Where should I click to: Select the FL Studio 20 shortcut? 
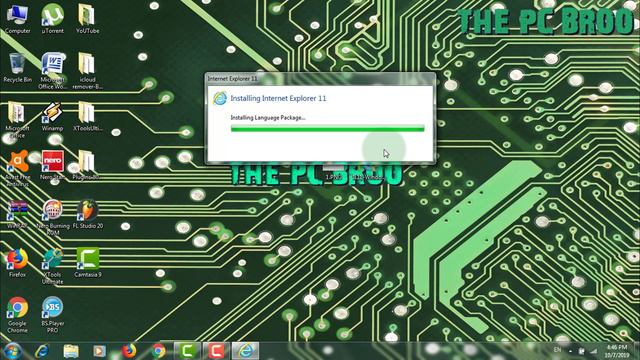pyautogui.click(x=87, y=214)
